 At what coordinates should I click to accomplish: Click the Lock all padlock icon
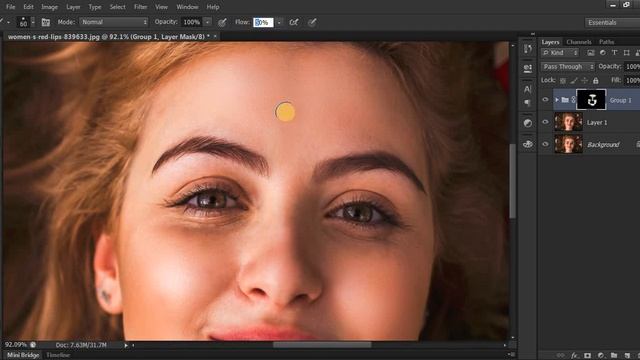pos(596,80)
